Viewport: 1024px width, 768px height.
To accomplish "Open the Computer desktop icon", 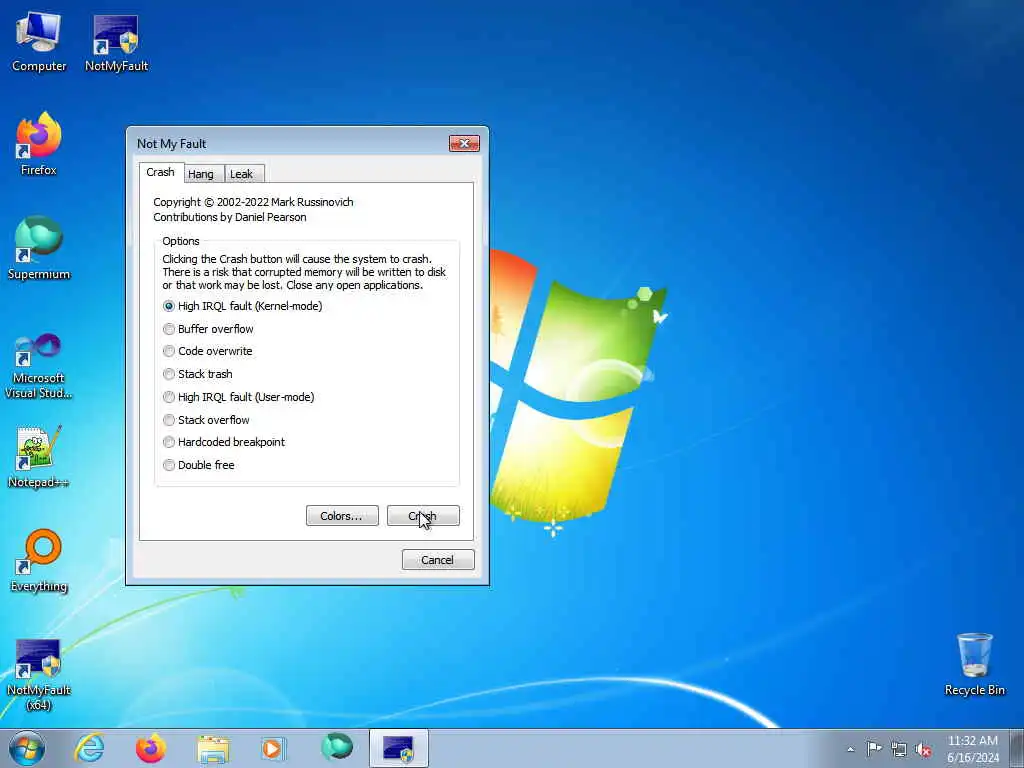I will click(39, 42).
